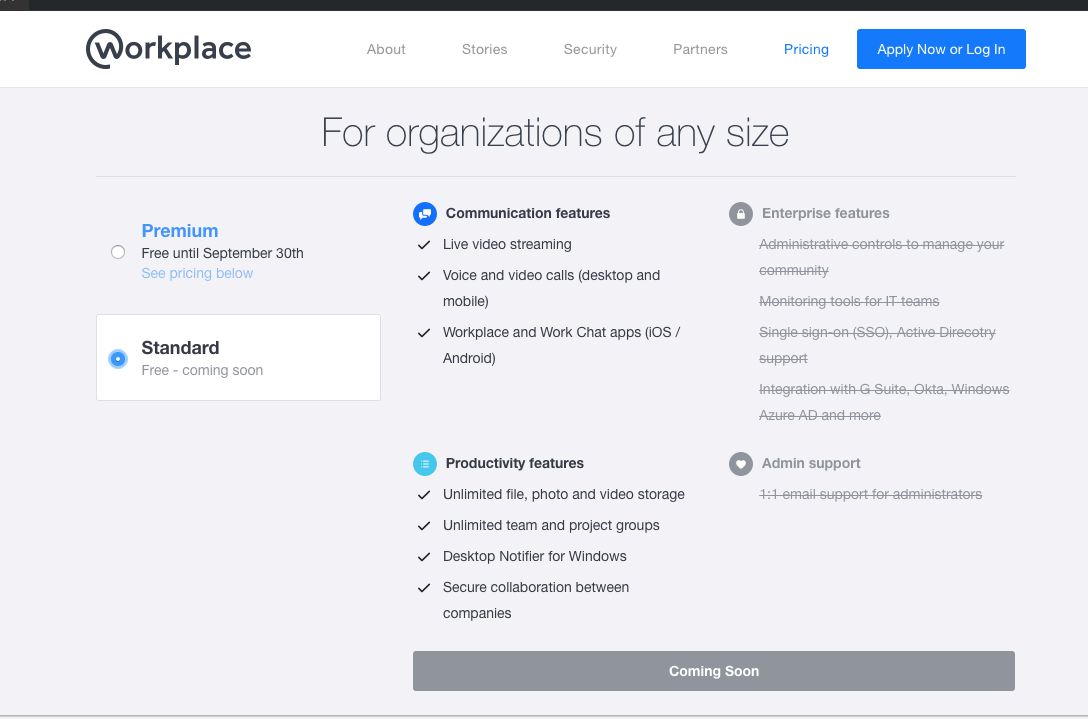Screen dimensions: 1088x719
Task: Click the Apply Now or Log In button
Action: click(941, 49)
